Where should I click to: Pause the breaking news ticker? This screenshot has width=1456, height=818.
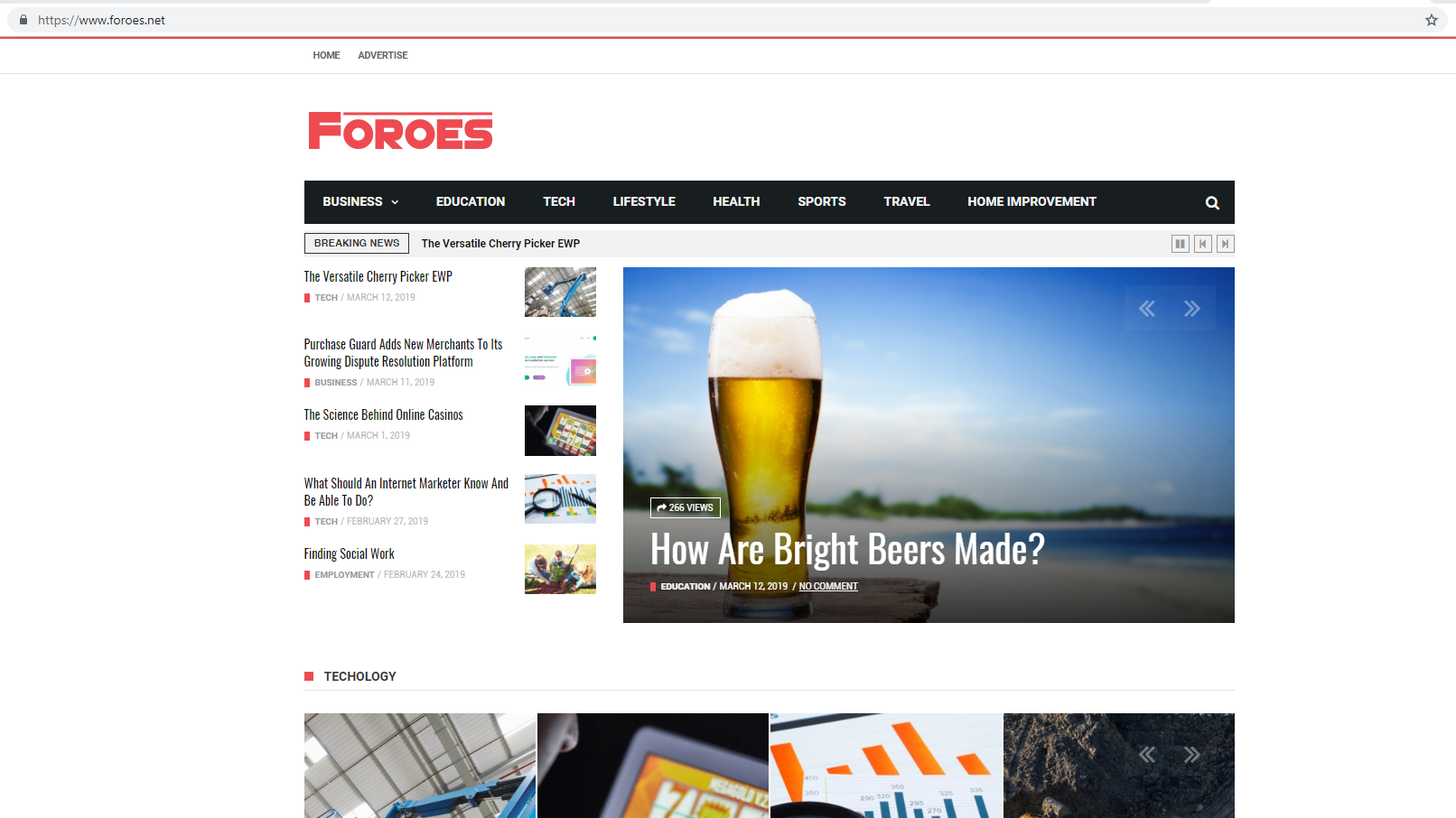[x=1180, y=244]
